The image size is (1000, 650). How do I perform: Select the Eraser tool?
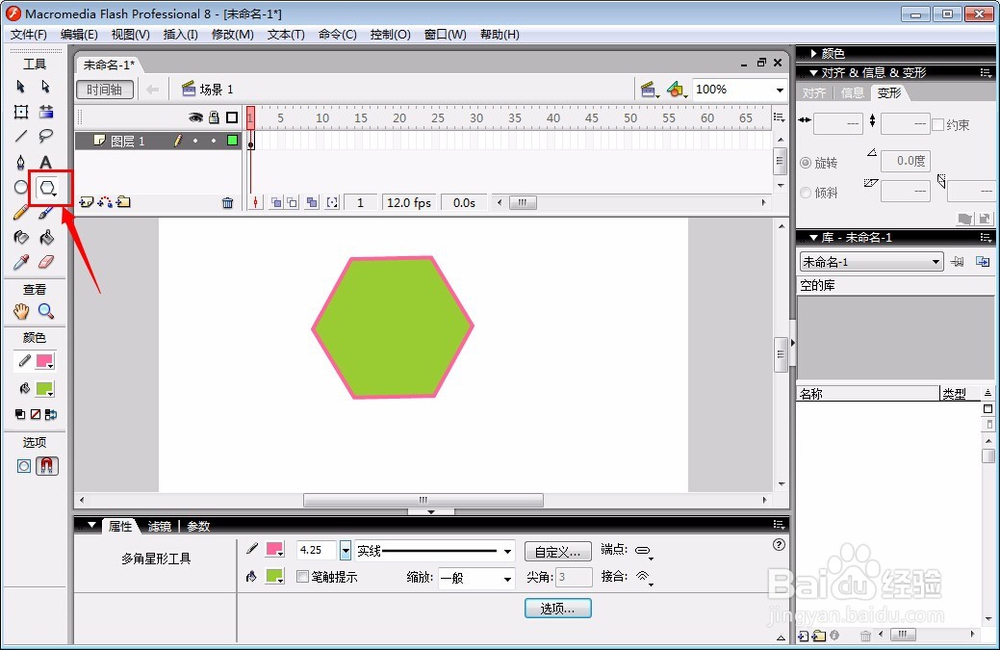click(46, 262)
